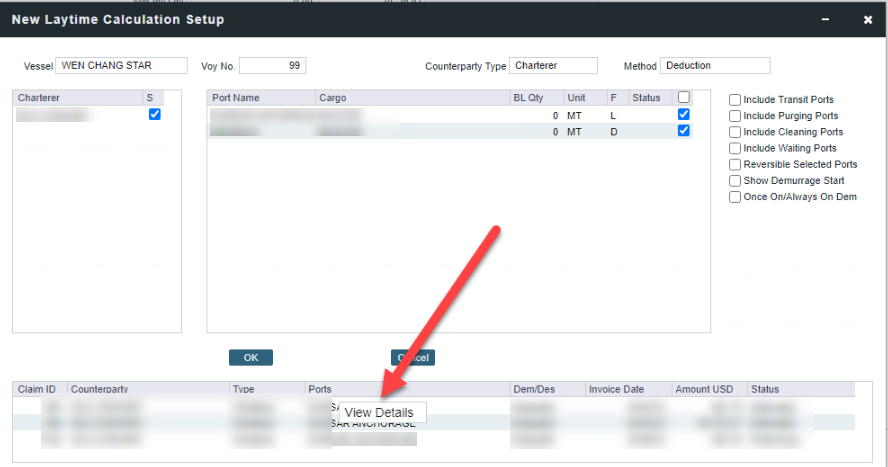This screenshot has width=888, height=467.
Task: Minimize the New Laytime Calculation Setup dialog
Action: (826, 20)
